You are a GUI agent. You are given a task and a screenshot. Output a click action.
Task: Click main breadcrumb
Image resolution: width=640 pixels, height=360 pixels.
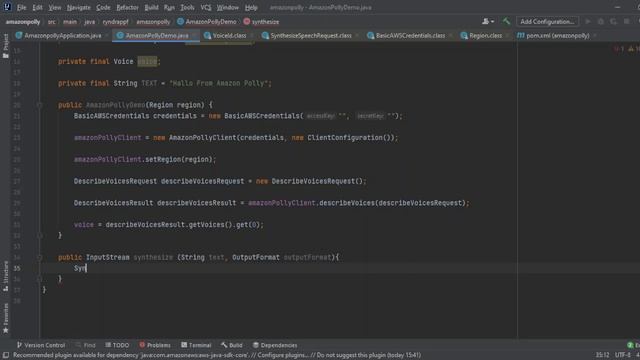(70, 22)
